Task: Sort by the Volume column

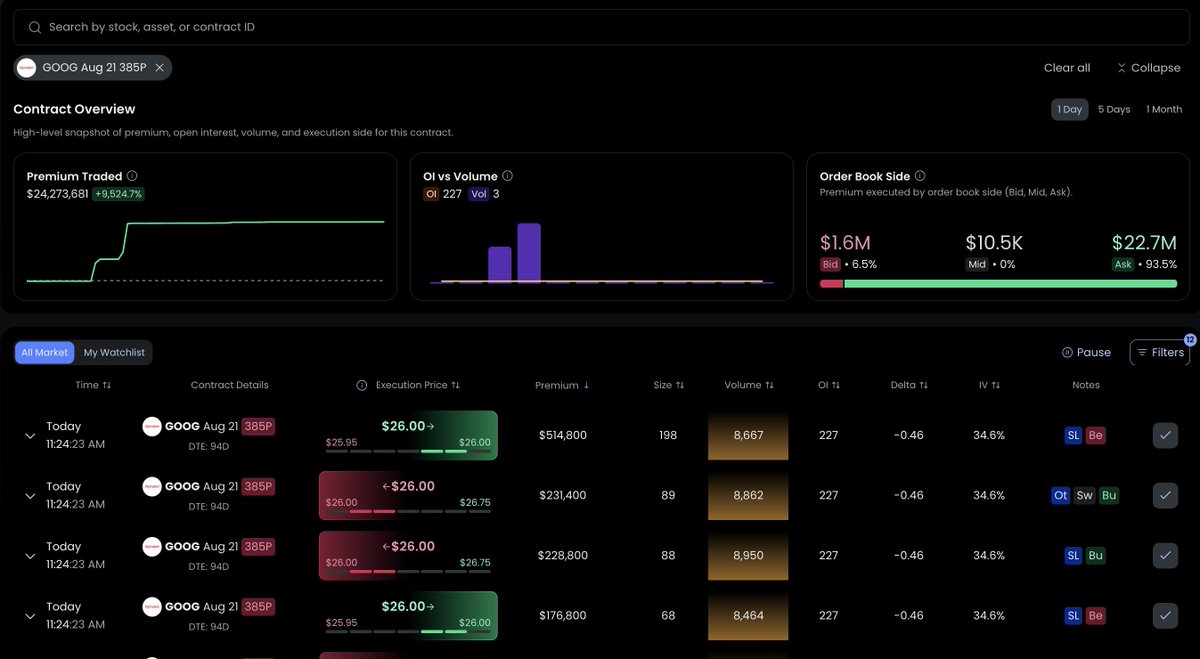Action: (x=749, y=385)
